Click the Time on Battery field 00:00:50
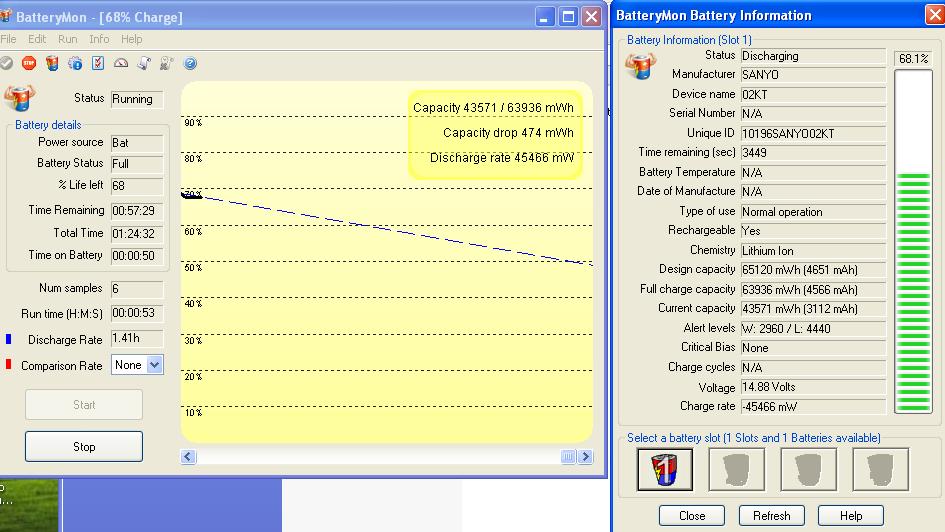The width and height of the screenshot is (945, 532). tap(137, 256)
